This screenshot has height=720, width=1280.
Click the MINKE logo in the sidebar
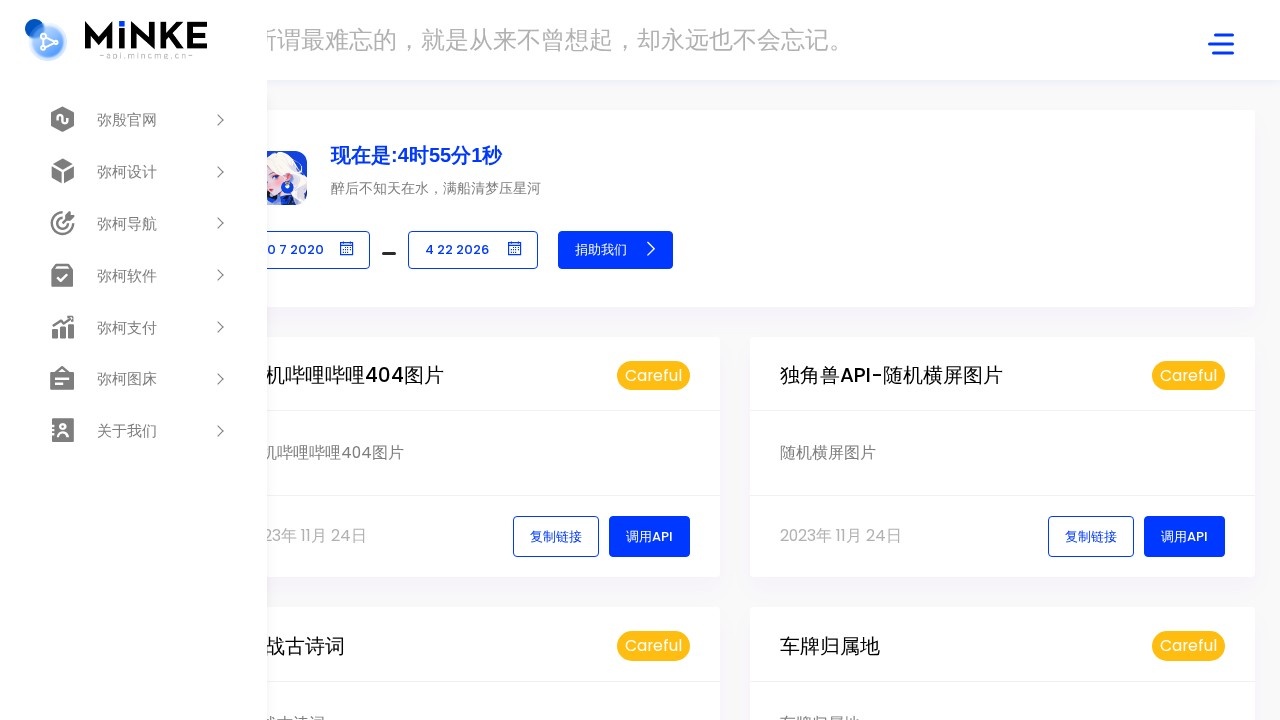click(116, 40)
